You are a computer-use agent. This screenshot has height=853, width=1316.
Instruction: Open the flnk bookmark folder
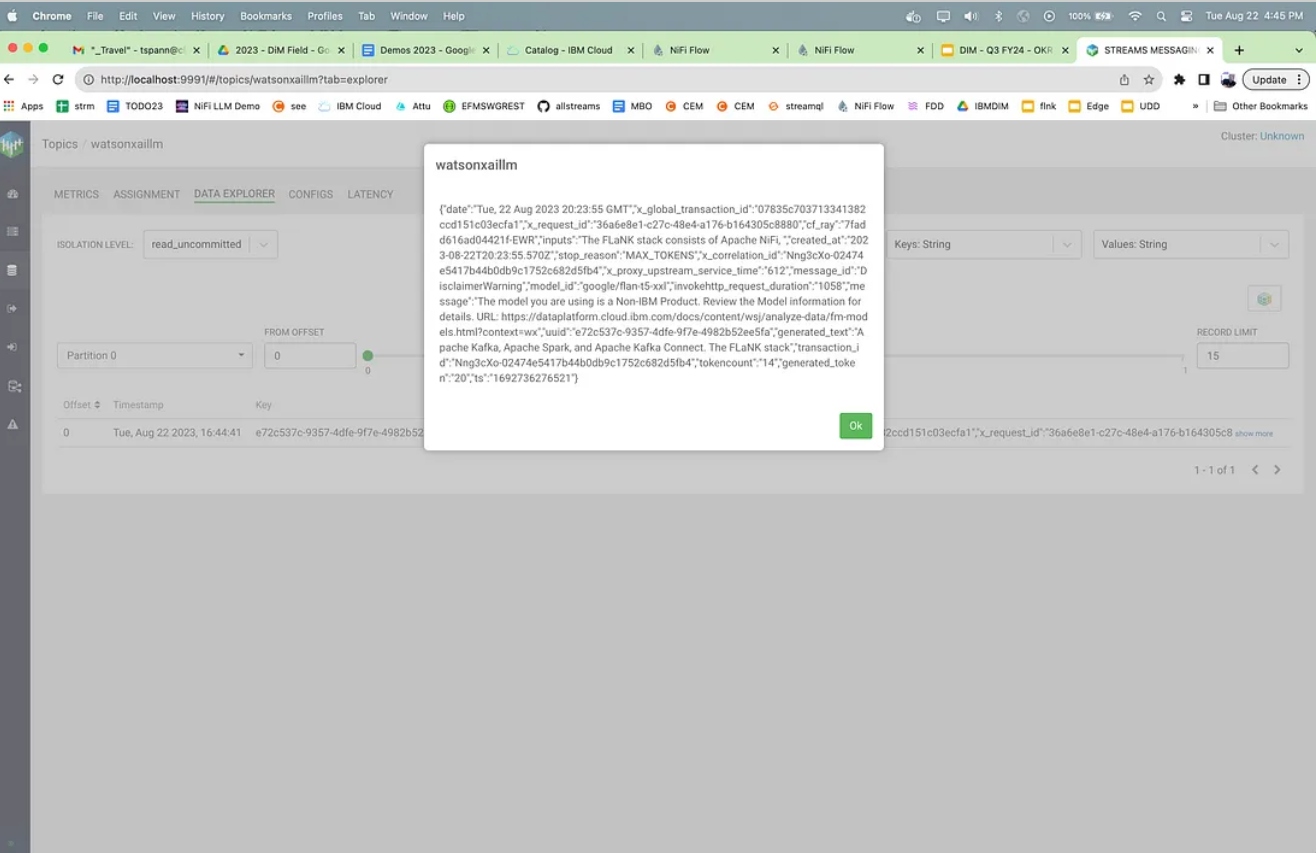1039,106
